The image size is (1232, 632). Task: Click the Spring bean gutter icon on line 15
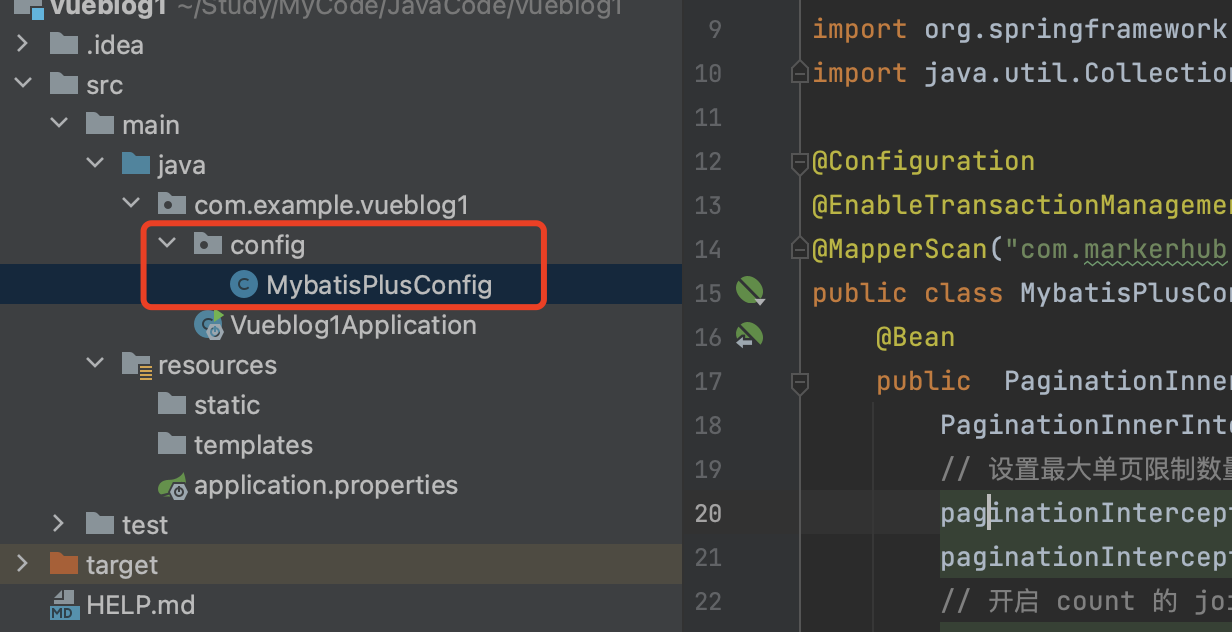tap(749, 292)
